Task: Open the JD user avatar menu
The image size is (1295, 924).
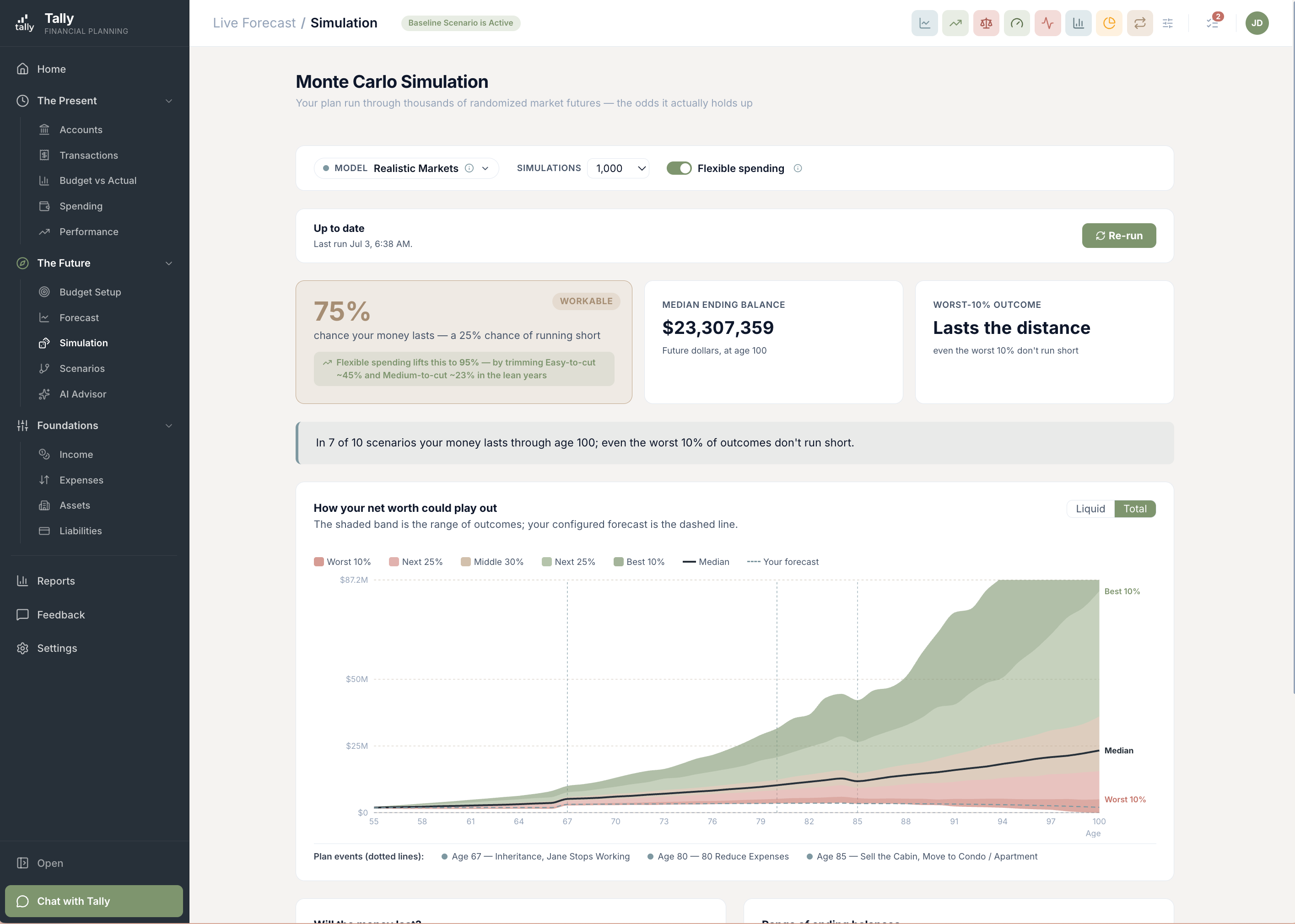Action: [1257, 23]
